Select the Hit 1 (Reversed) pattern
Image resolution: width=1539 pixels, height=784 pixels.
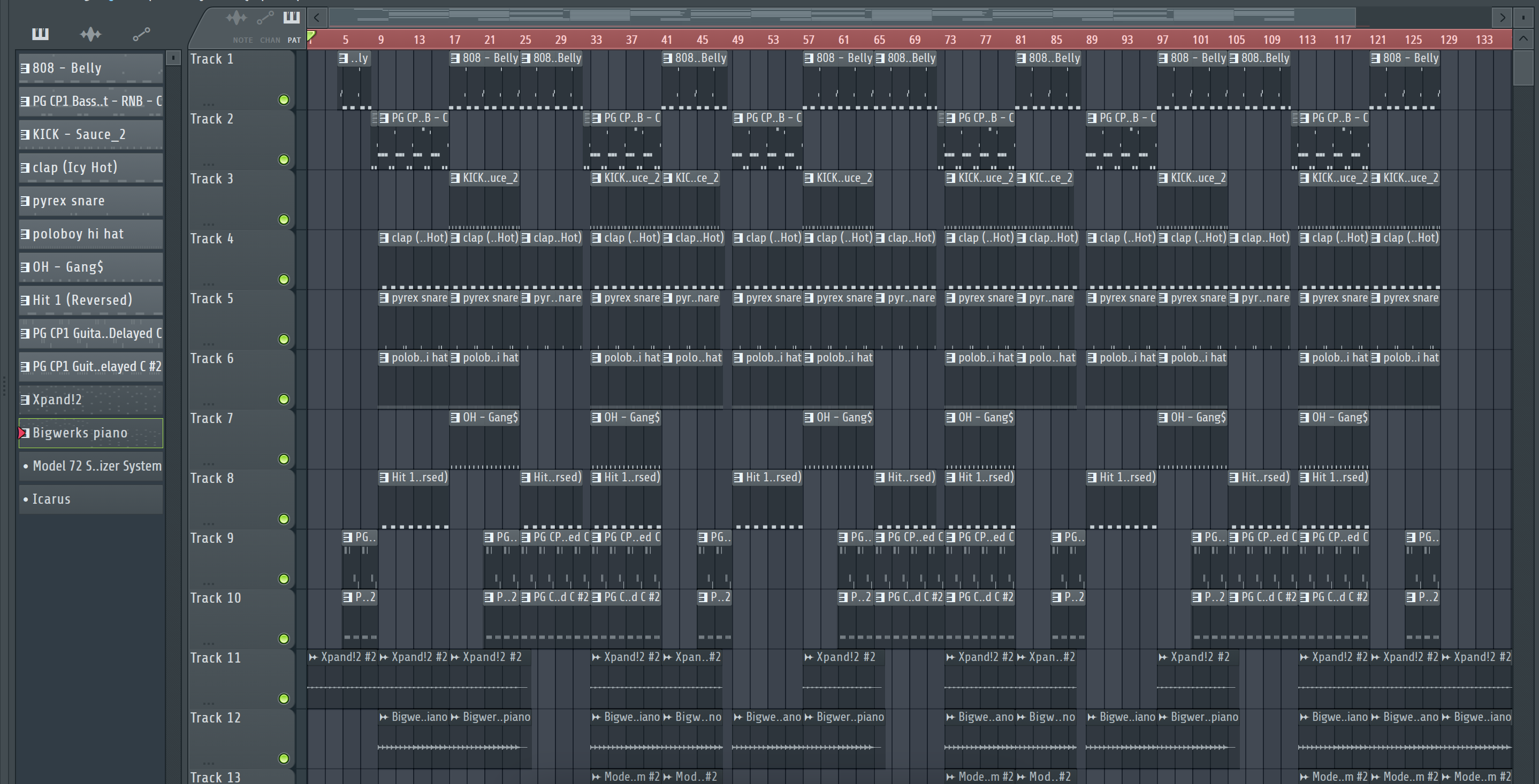point(91,299)
